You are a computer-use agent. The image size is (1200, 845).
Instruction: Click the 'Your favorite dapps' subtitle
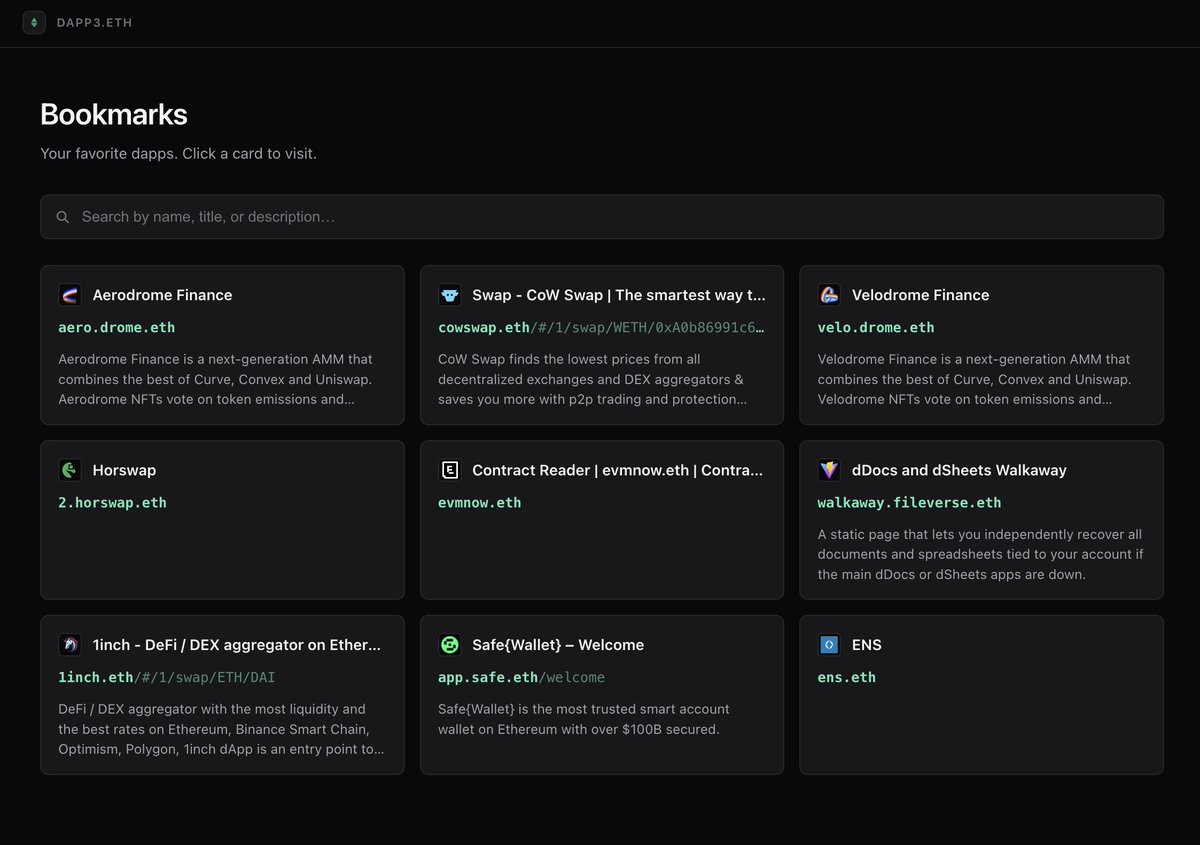[x=179, y=154]
